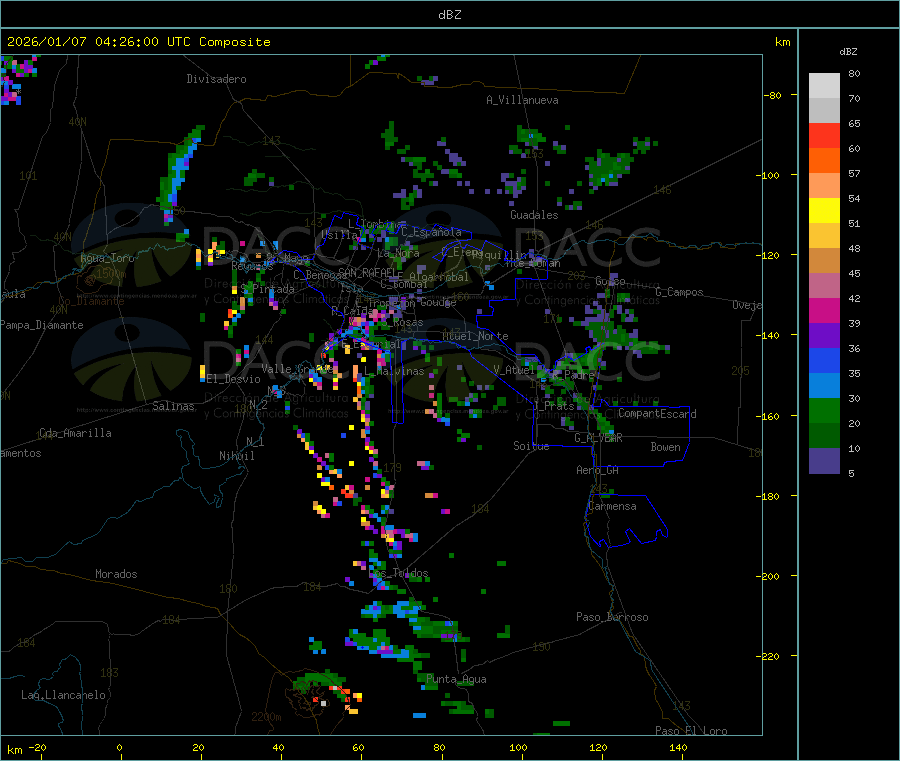The height and width of the screenshot is (761, 900).
Task: Click the red 60-65 dBZ legend swatch
Action: coord(824,135)
